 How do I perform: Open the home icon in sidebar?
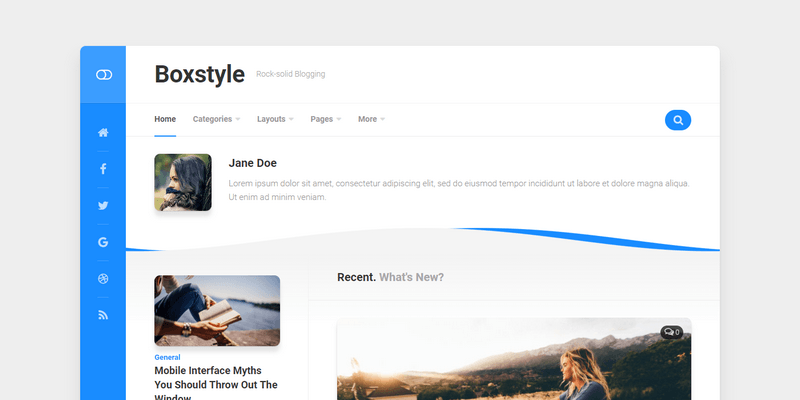103,132
